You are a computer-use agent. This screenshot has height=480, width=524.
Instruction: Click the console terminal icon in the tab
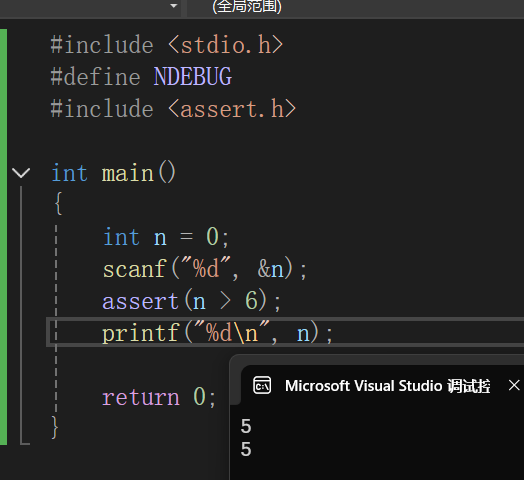point(262,385)
